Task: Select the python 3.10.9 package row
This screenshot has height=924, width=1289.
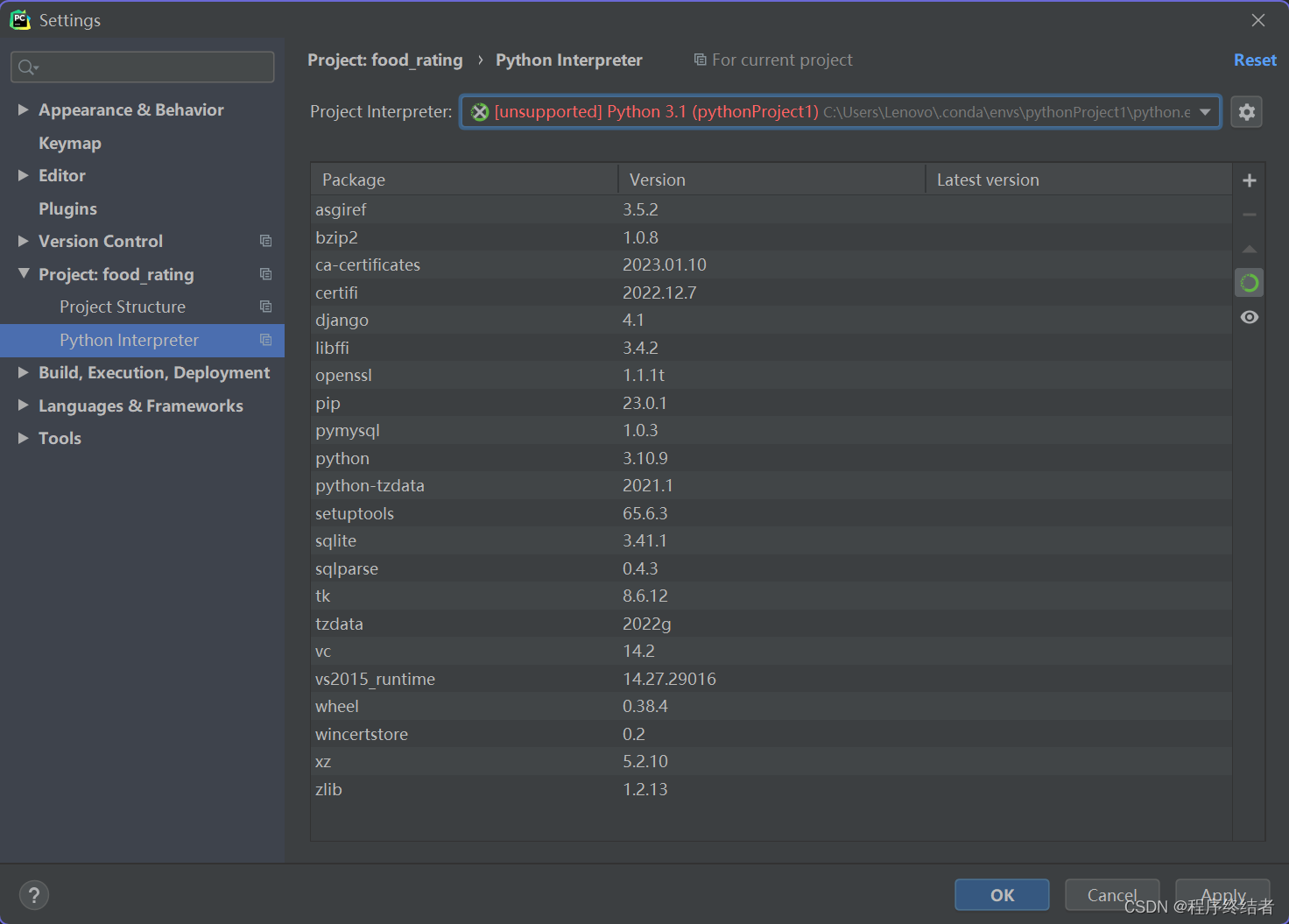Action: [x=771, y=458]
